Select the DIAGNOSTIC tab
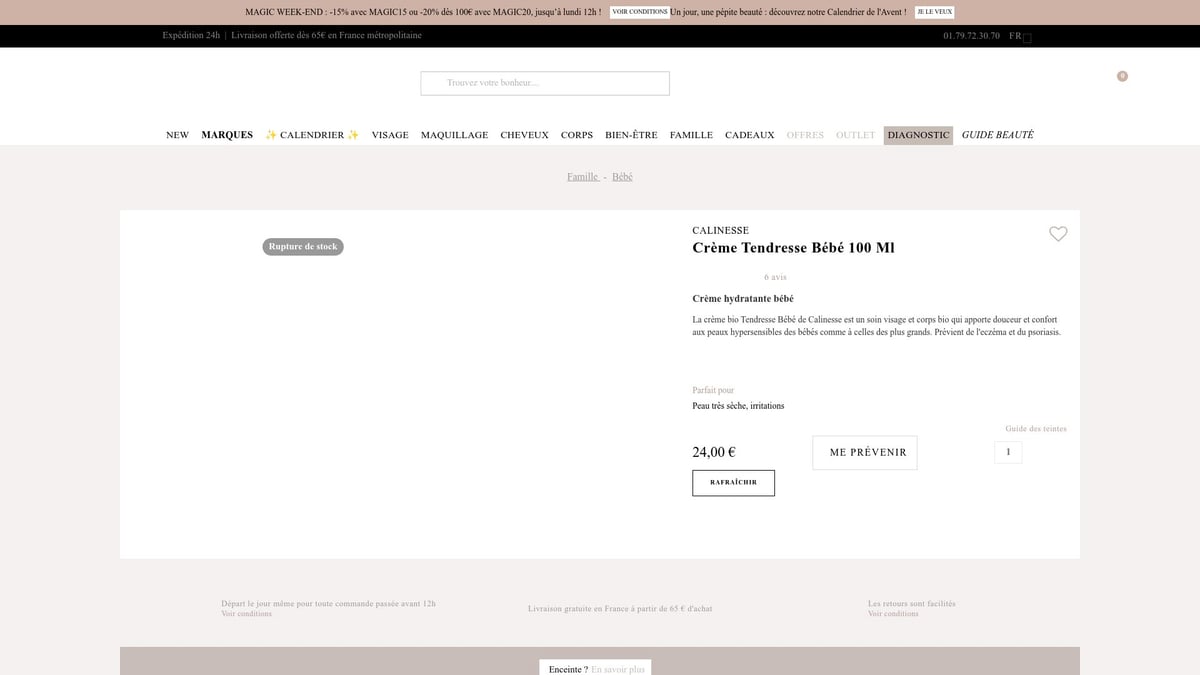This screenshot has height=675, width=1200. pos(918,135)
